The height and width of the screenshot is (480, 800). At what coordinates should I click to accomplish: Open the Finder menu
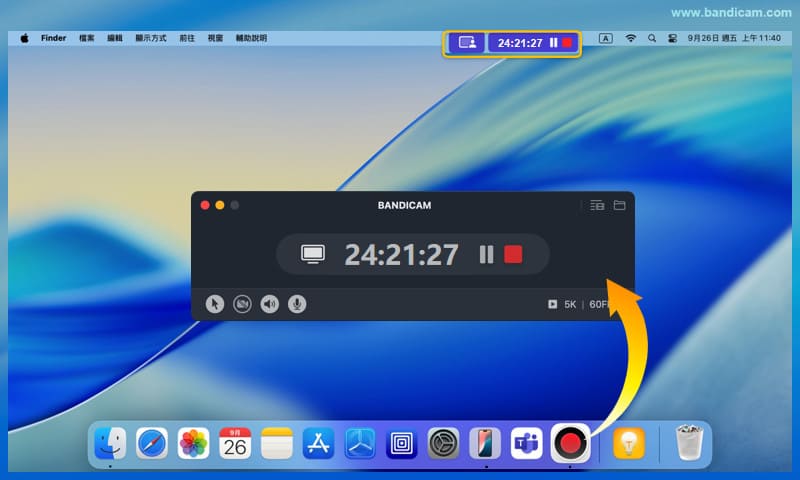[x=54, y=38]
